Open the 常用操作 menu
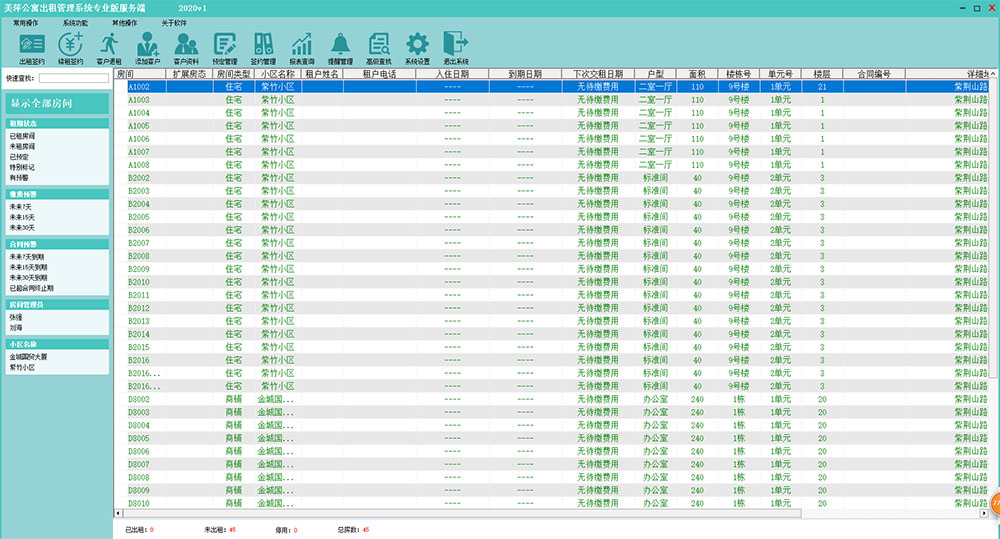This screenshot has width=1000, height=539. pyautogui.click(x=26, y=21)
